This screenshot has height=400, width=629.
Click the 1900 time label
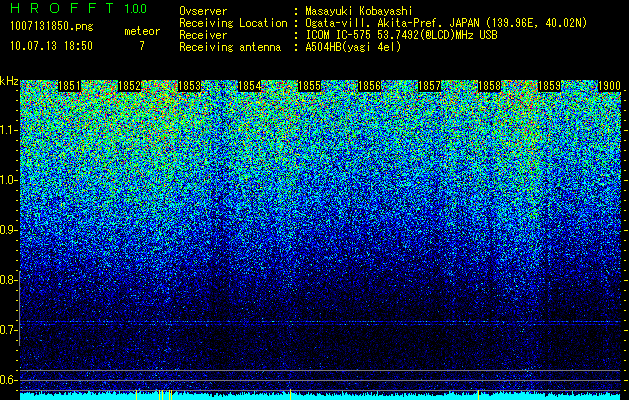(x=609, y=86)
